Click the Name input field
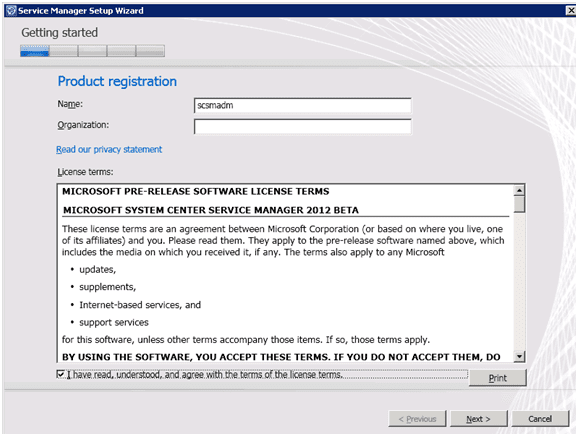Image resolution: width=576 pixels, height=434 pixels. point(302,105)
